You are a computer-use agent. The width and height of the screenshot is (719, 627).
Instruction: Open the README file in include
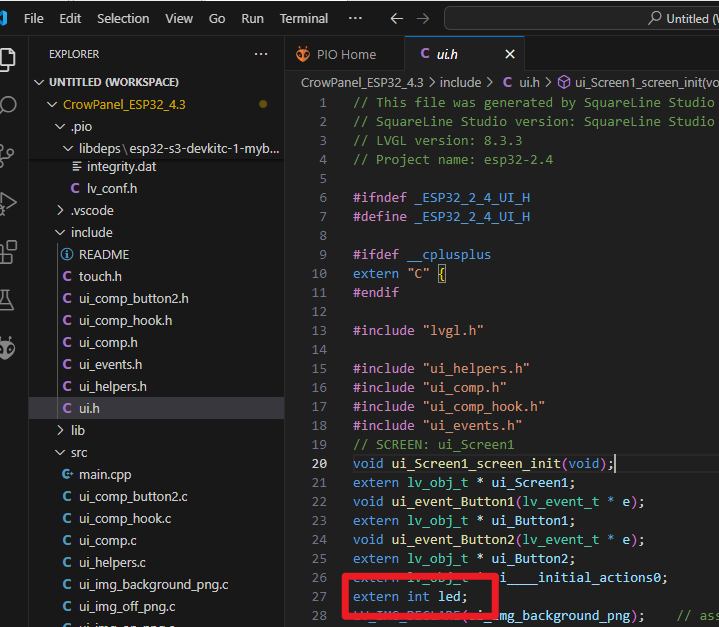pos(156,255)
